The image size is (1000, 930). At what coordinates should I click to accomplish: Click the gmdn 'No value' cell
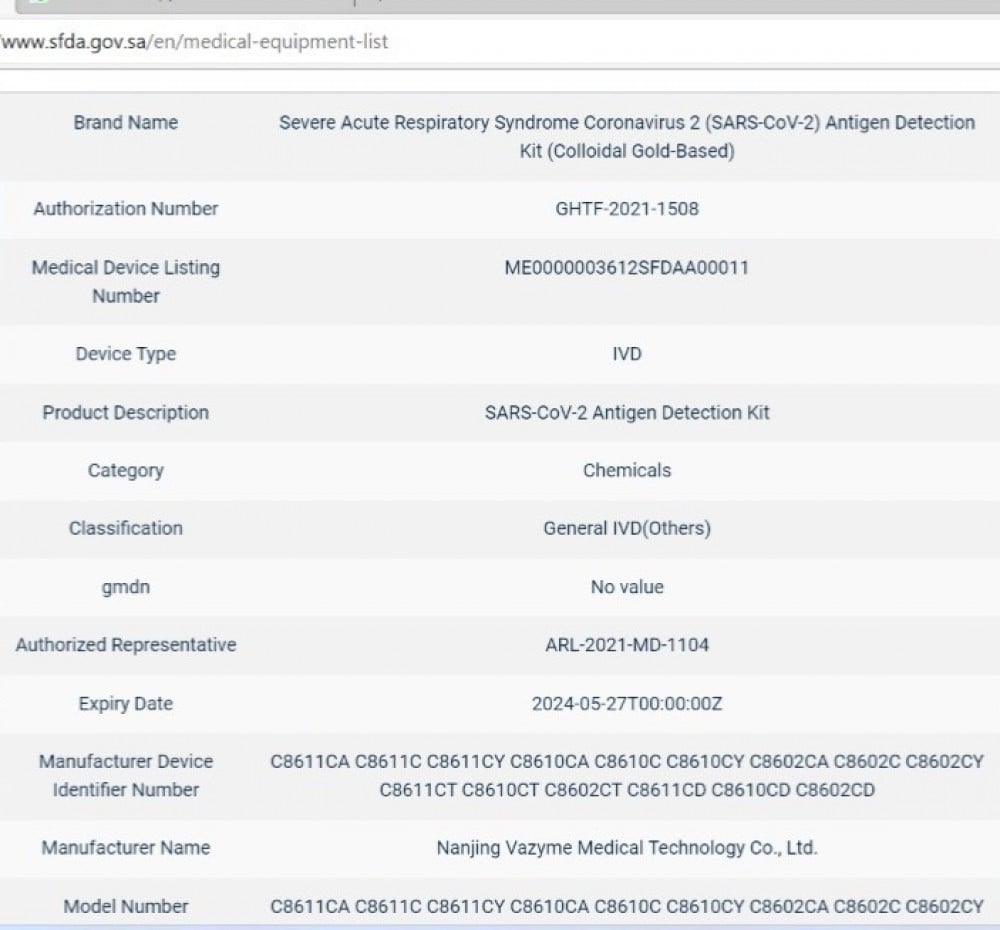click(626, 587)
